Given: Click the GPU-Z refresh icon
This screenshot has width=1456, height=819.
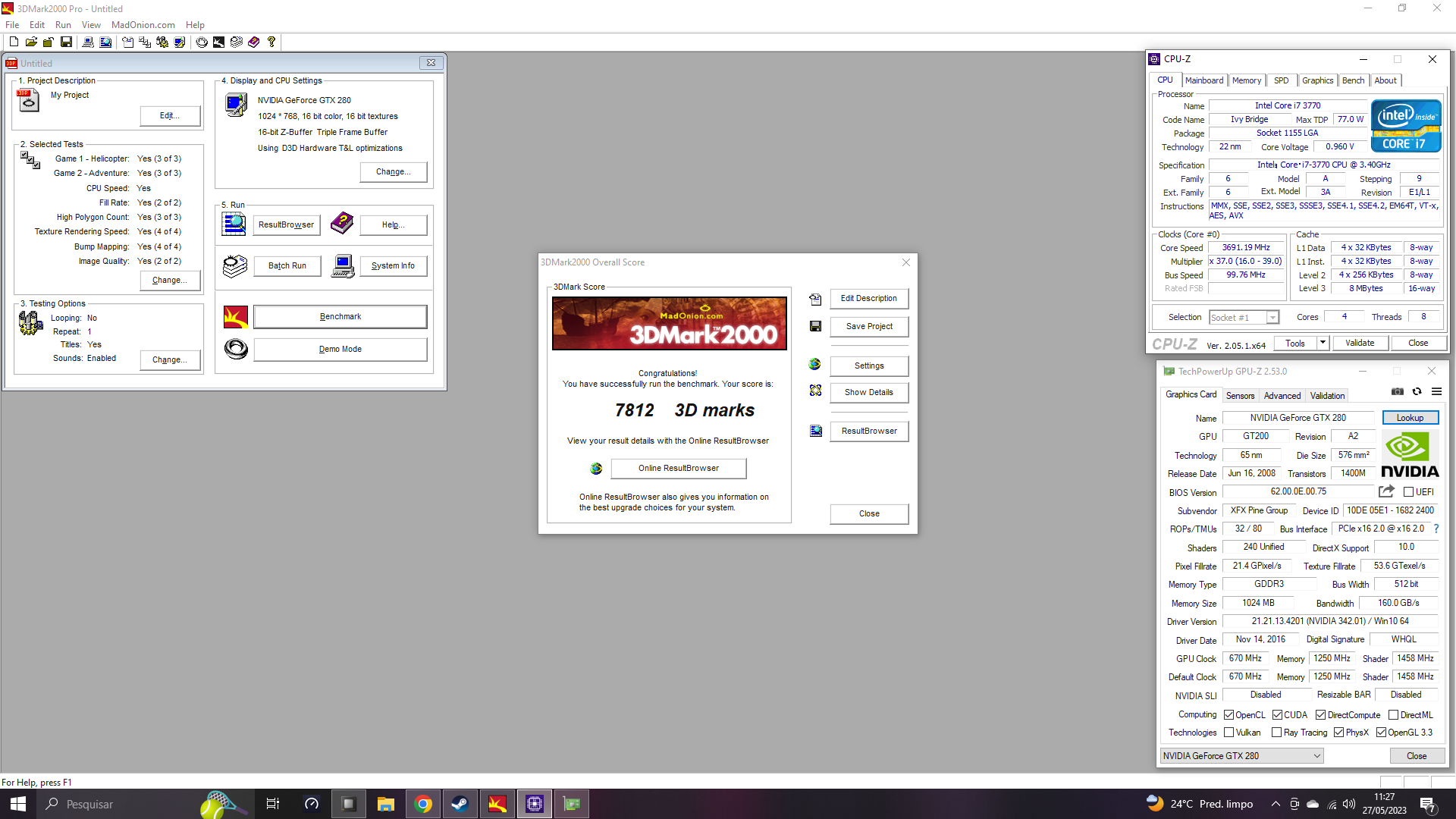Looking at the screenshot, I should [x=1417, y=392].
